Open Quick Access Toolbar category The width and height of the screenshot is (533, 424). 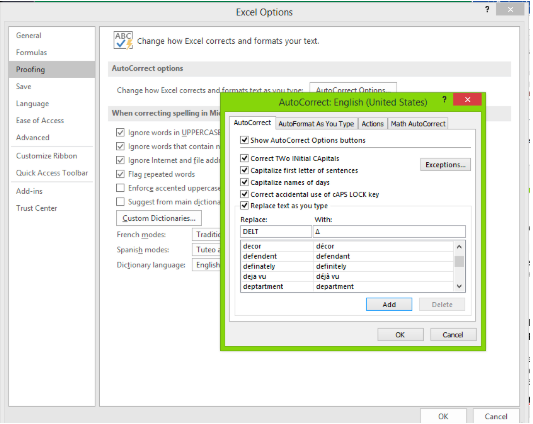click(52, 173)
